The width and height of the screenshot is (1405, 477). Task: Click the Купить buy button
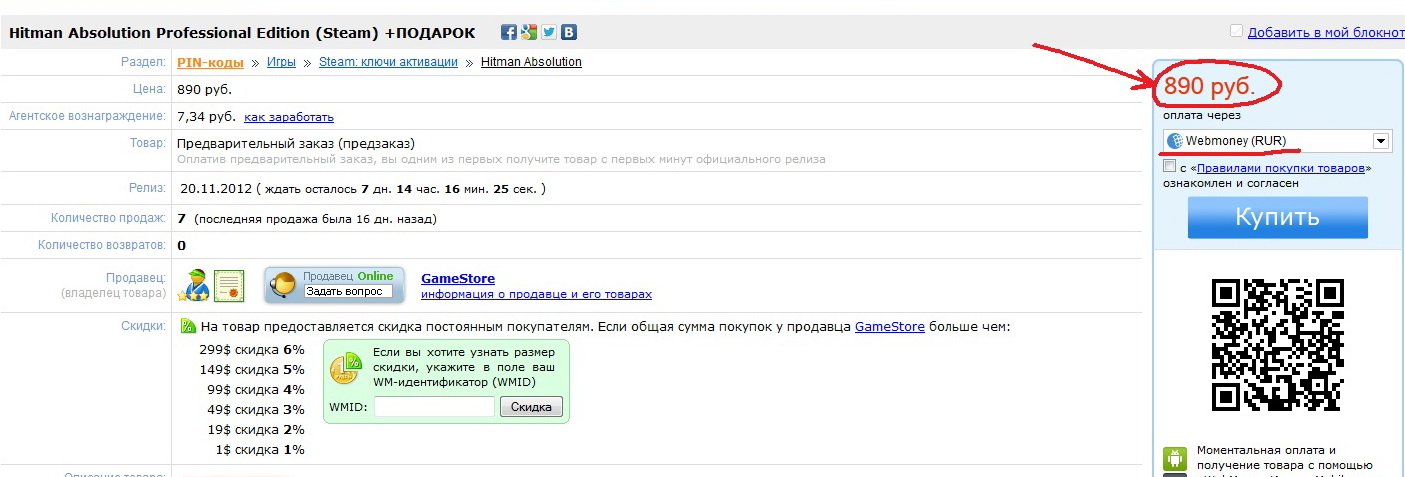point(1277,217)
